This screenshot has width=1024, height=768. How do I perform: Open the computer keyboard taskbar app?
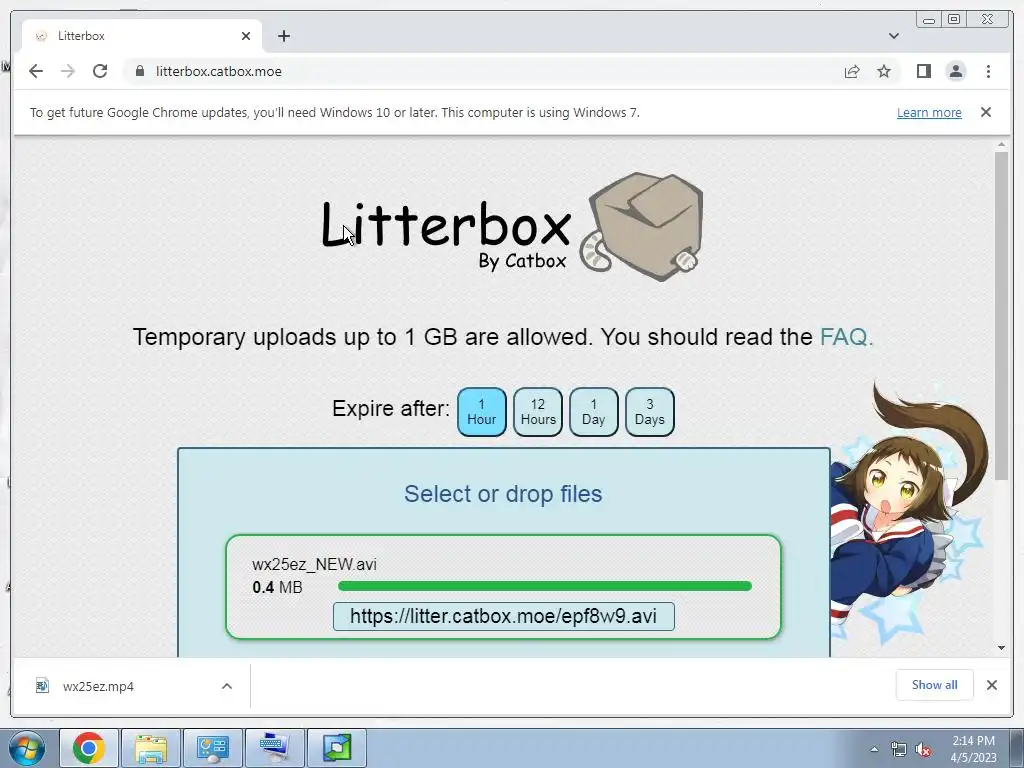pyautogui.click(x=274, y=748)
